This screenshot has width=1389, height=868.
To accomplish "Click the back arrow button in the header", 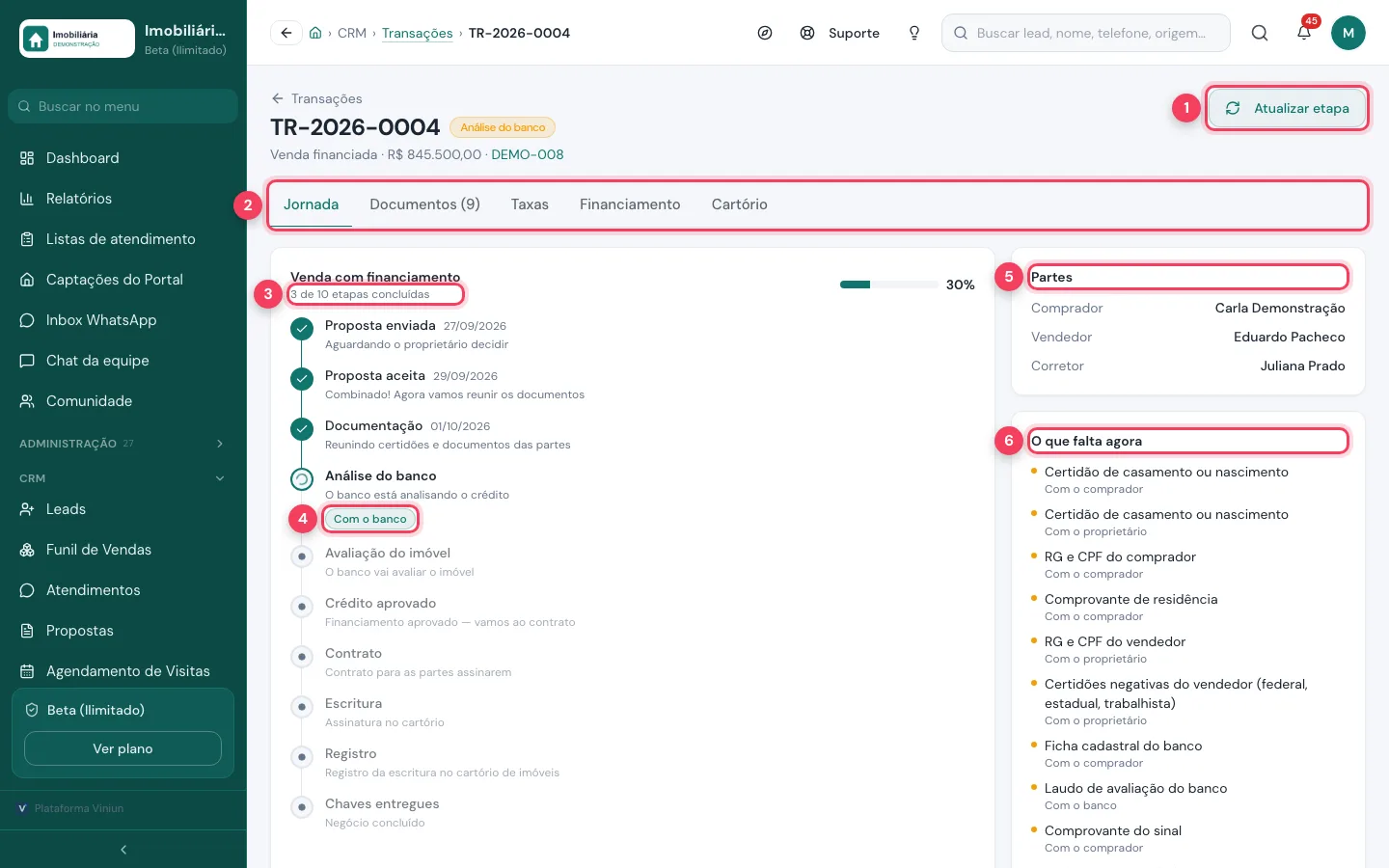I will pos(286,33).
